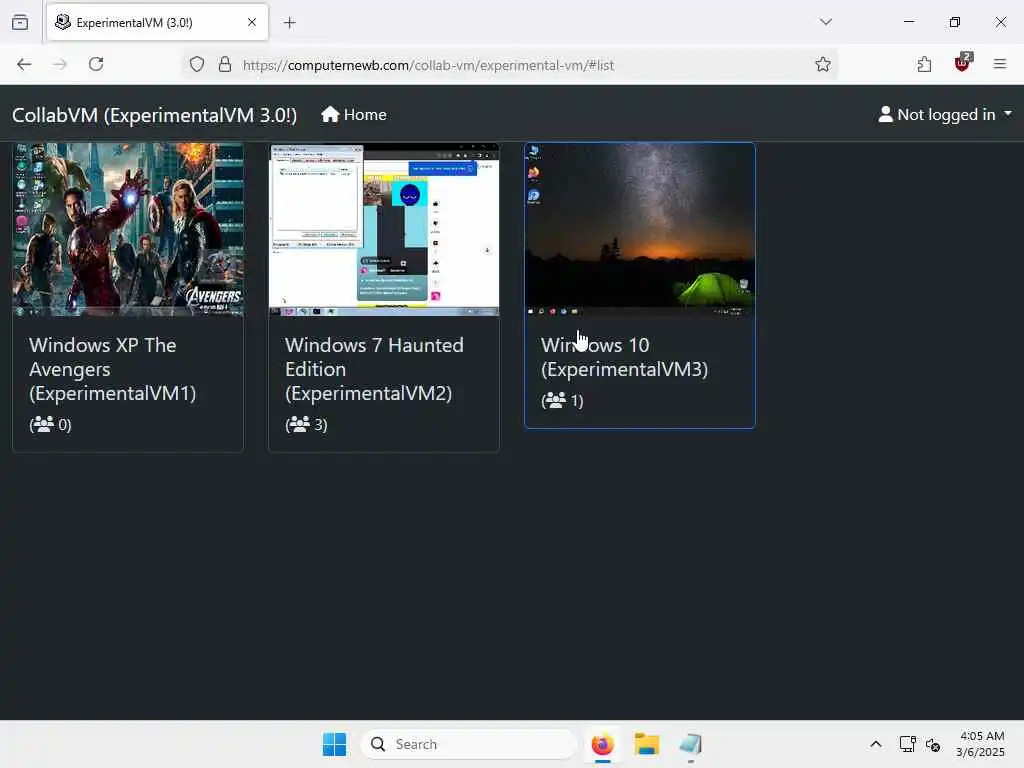Select the ExperimentalVM (3.0!) browser tab

coord(157,22)
